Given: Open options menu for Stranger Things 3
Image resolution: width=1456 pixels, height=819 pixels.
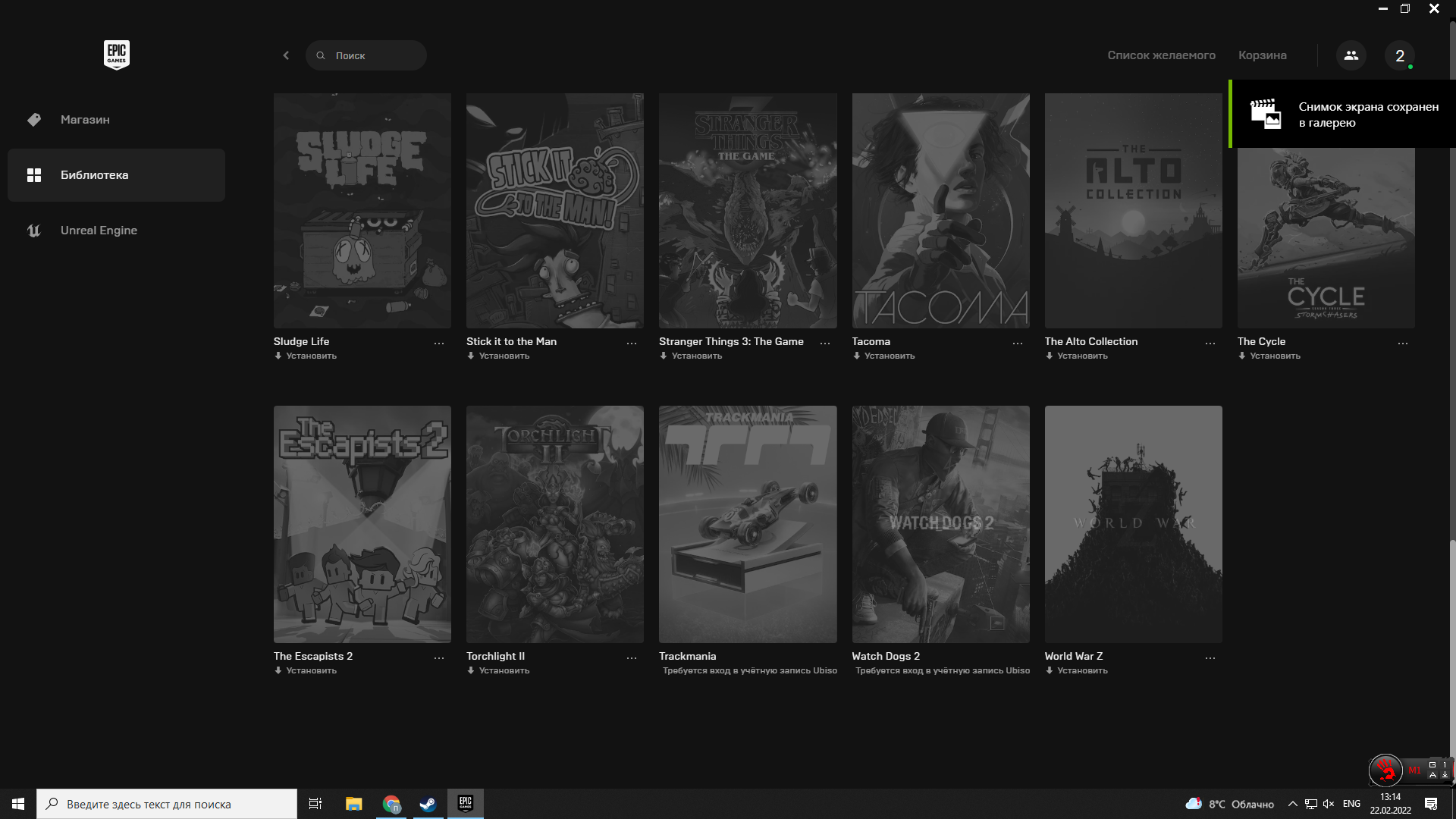Looking at the screenshot, I should [825, 344].
